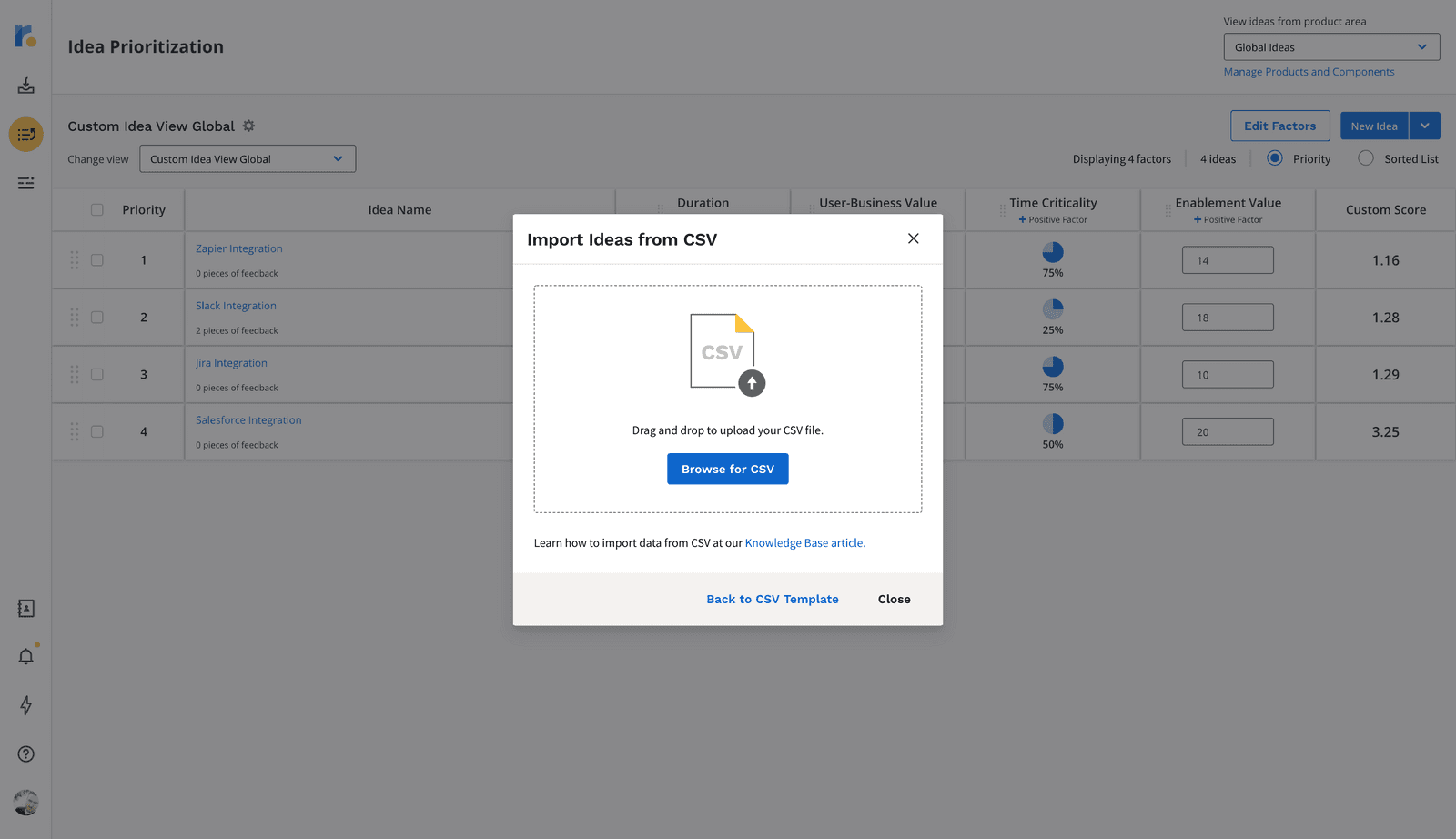Open the contacts book icon in sidebar
The width and height of the screenshot is (1456, 839).
pos(25,608)
